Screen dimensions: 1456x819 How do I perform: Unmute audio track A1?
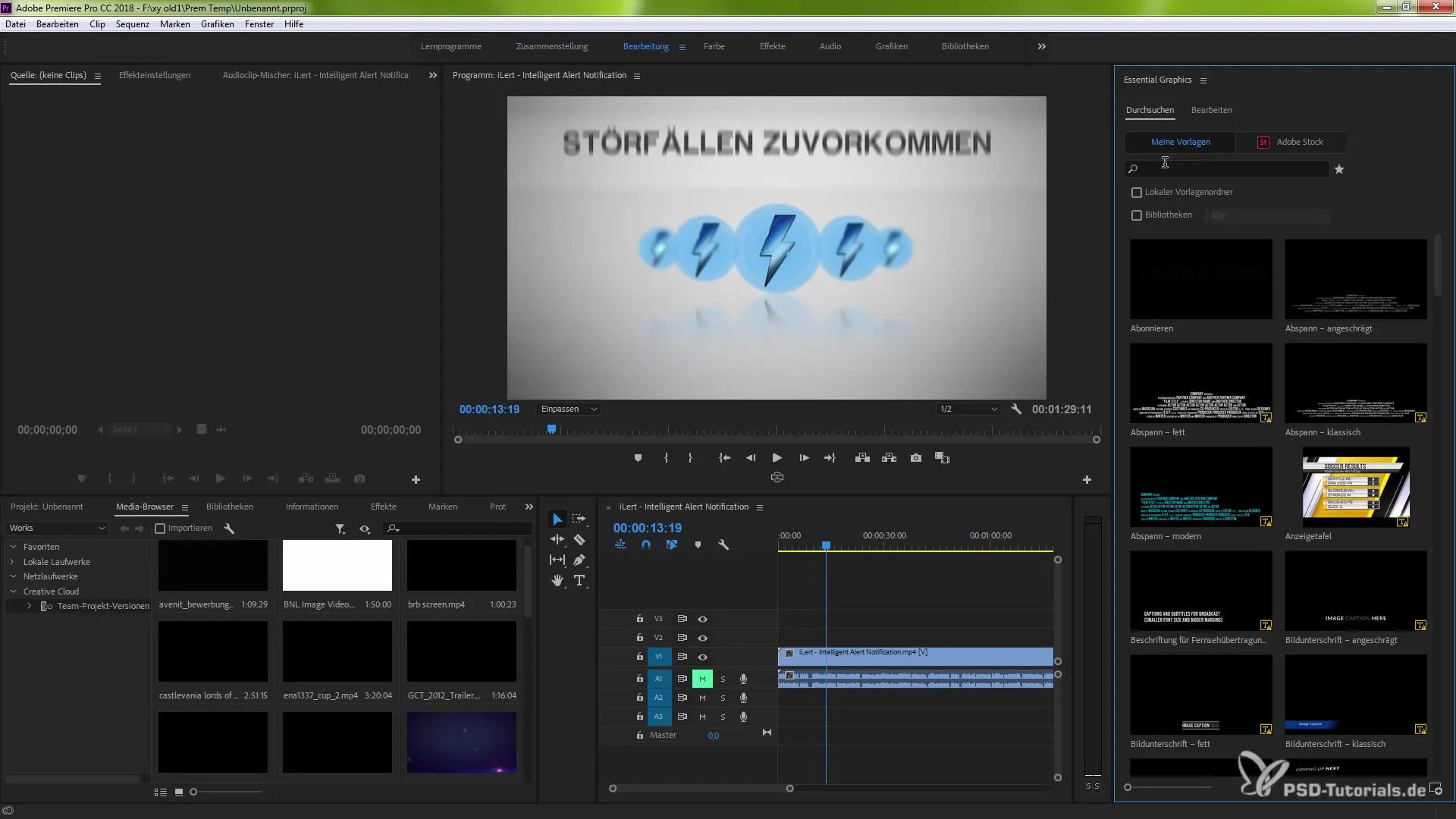[702, 679]
